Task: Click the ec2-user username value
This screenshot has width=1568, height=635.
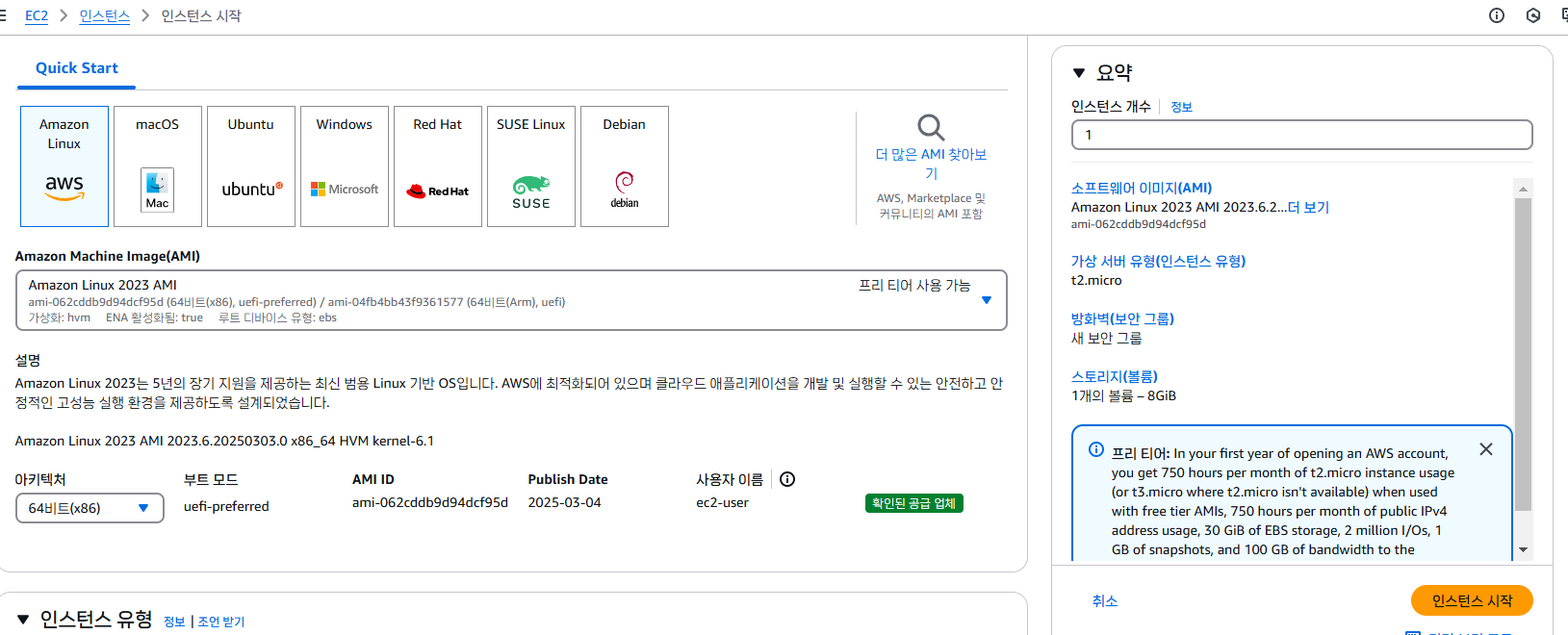Action: (722, 502)
